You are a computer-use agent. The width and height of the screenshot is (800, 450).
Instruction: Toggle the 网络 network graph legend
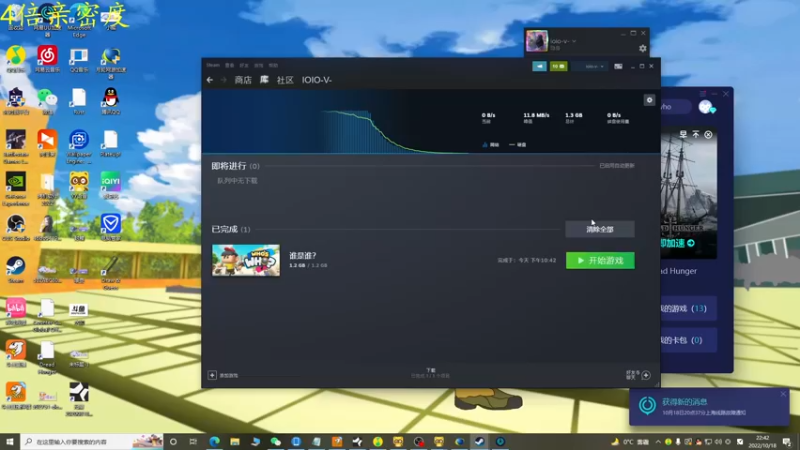click(490, 145)
